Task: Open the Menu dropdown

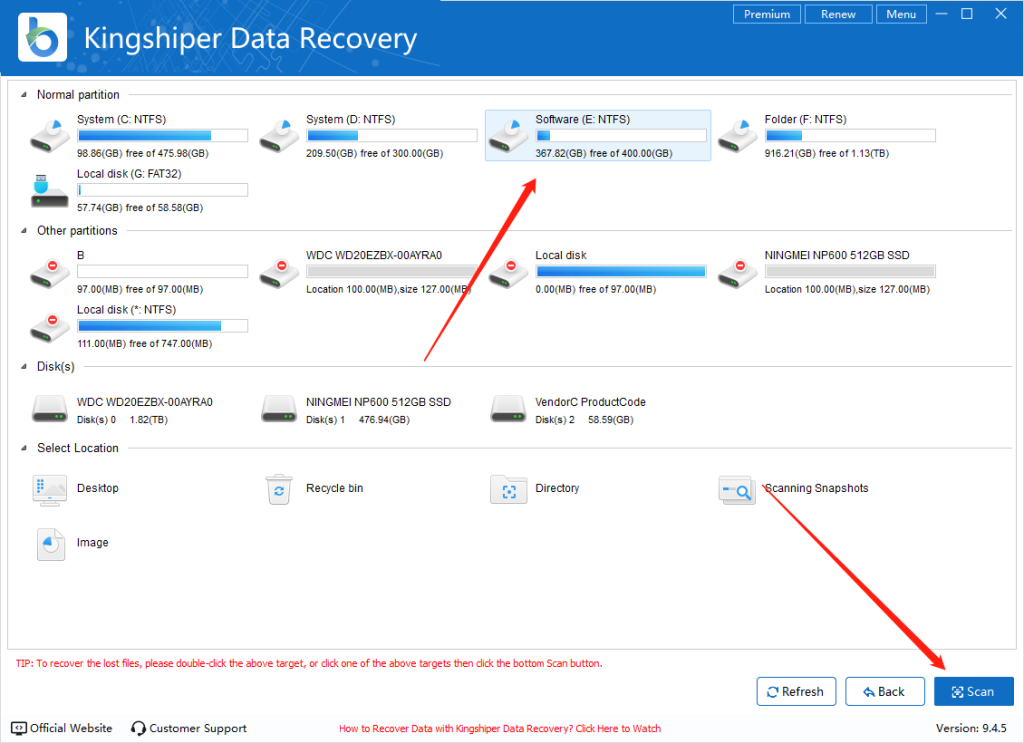Action: [901, 14]
